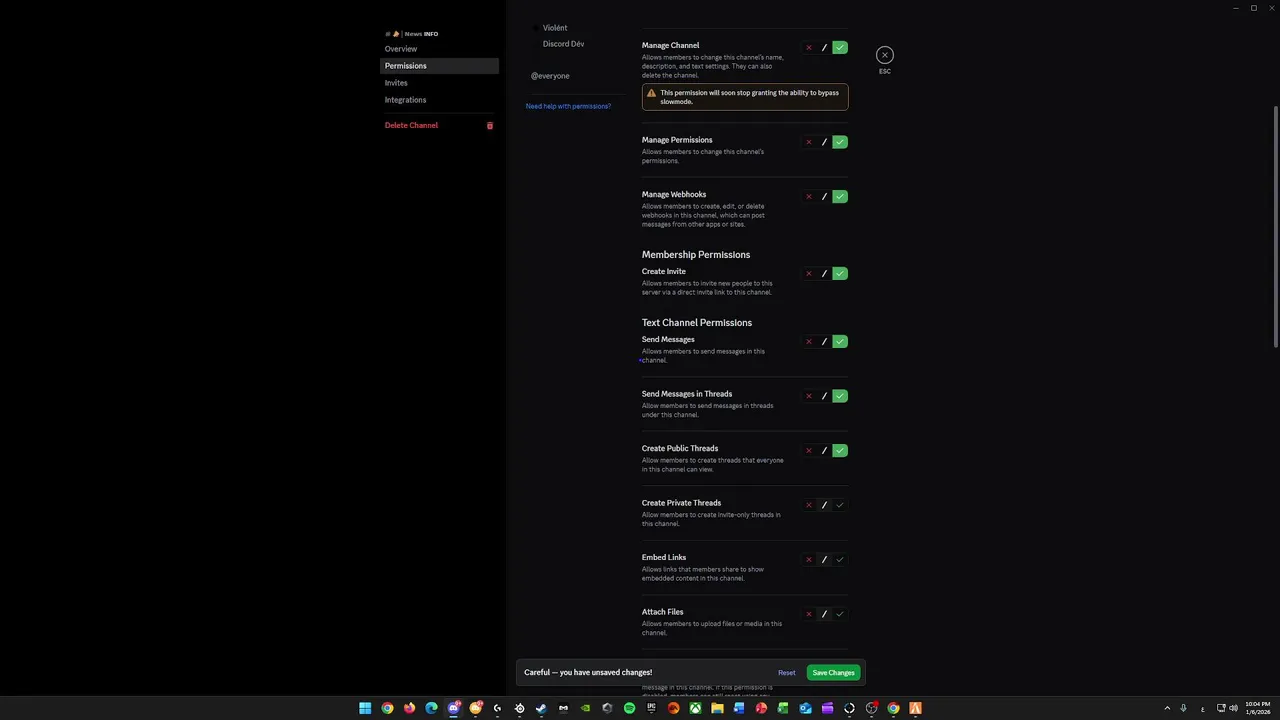
Task: Click the Reset link in unsaved bar
Action: (x=787, y=673)
